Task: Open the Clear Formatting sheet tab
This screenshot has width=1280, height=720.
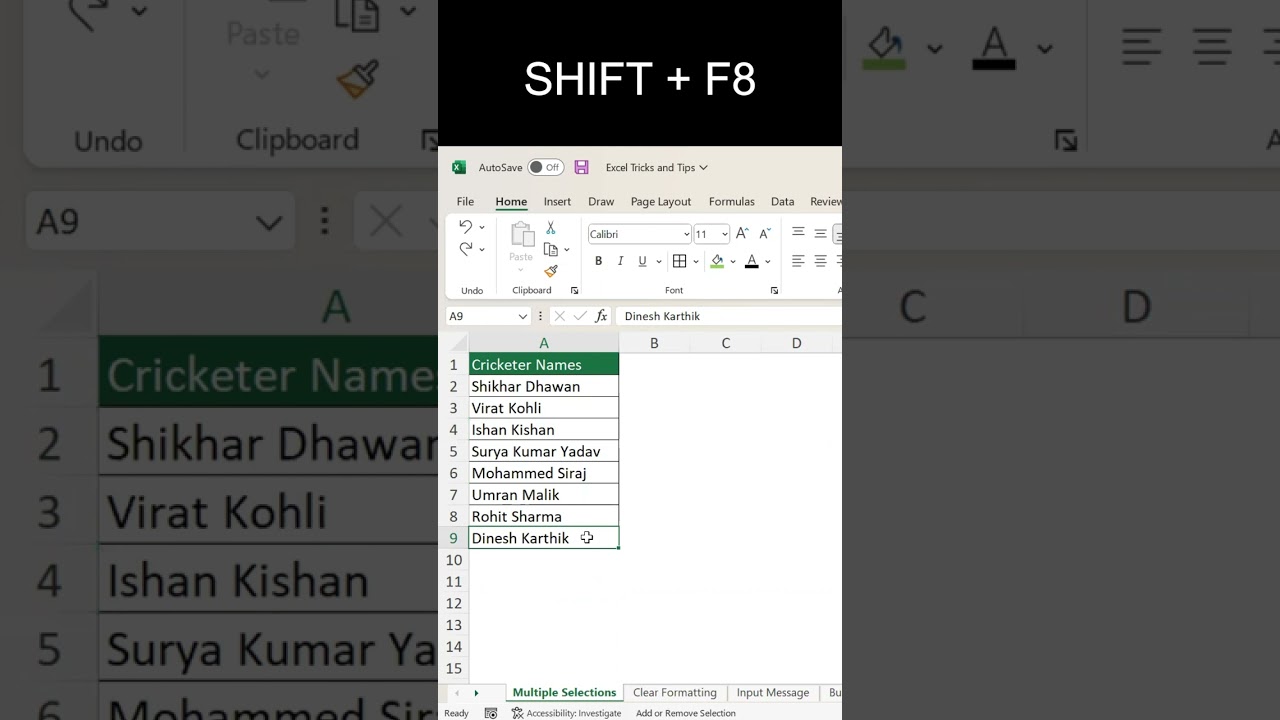Action: point(675,693)
